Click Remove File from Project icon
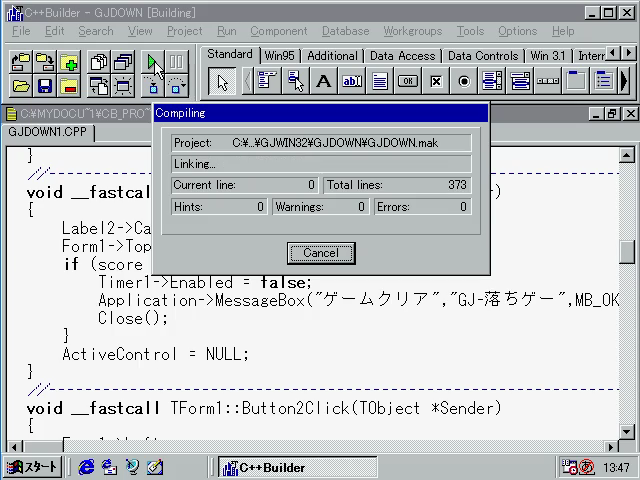Screen dimensions: 640x480 tap(69, 86)
